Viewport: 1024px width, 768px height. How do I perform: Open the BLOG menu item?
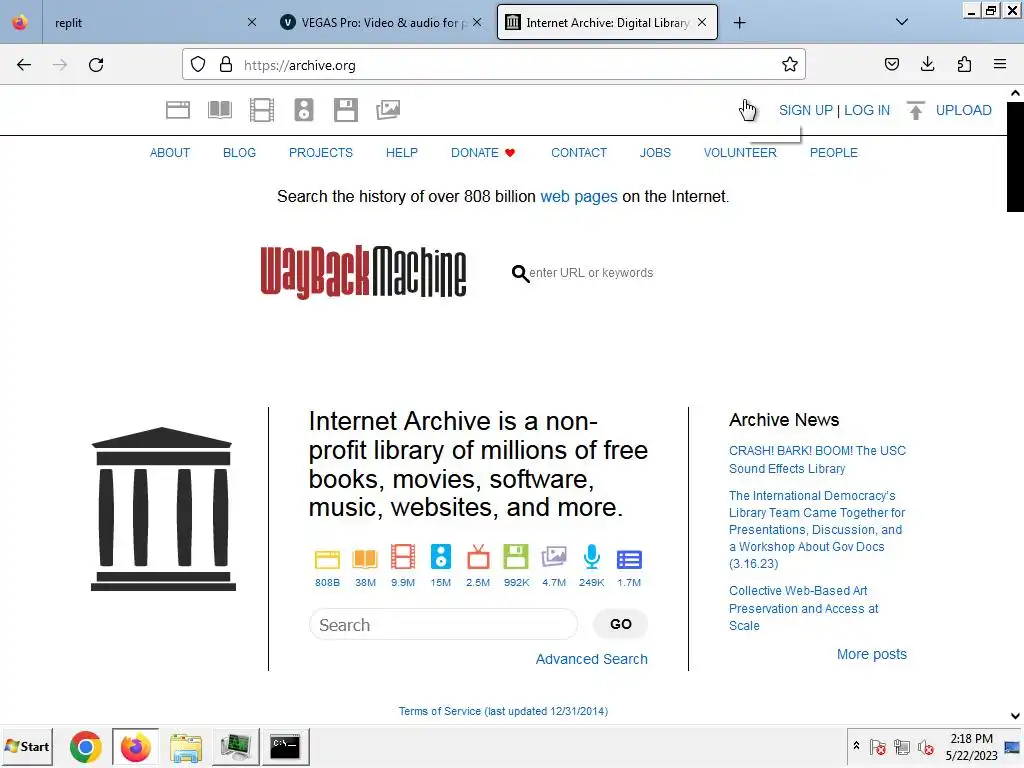(x=239, y=153)
